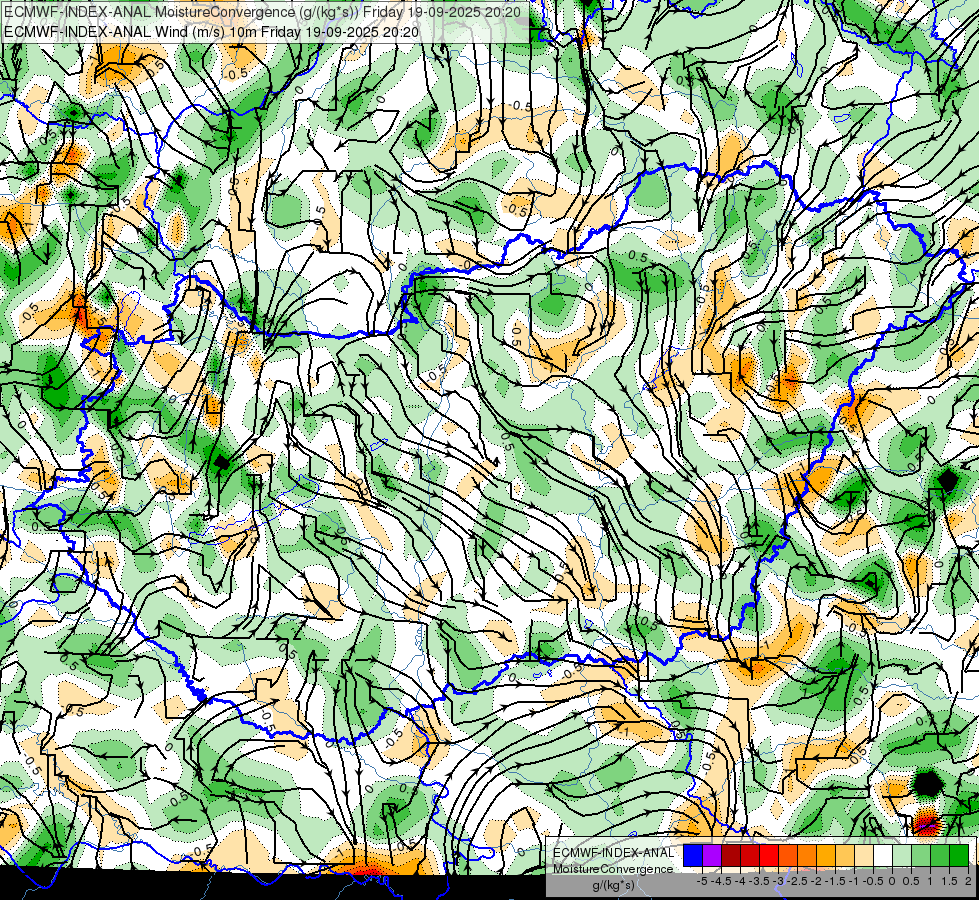The image size is (979, 900).
Task: Pick legend swatch between 1 and 1.5
Action: (x=940, y=856)
